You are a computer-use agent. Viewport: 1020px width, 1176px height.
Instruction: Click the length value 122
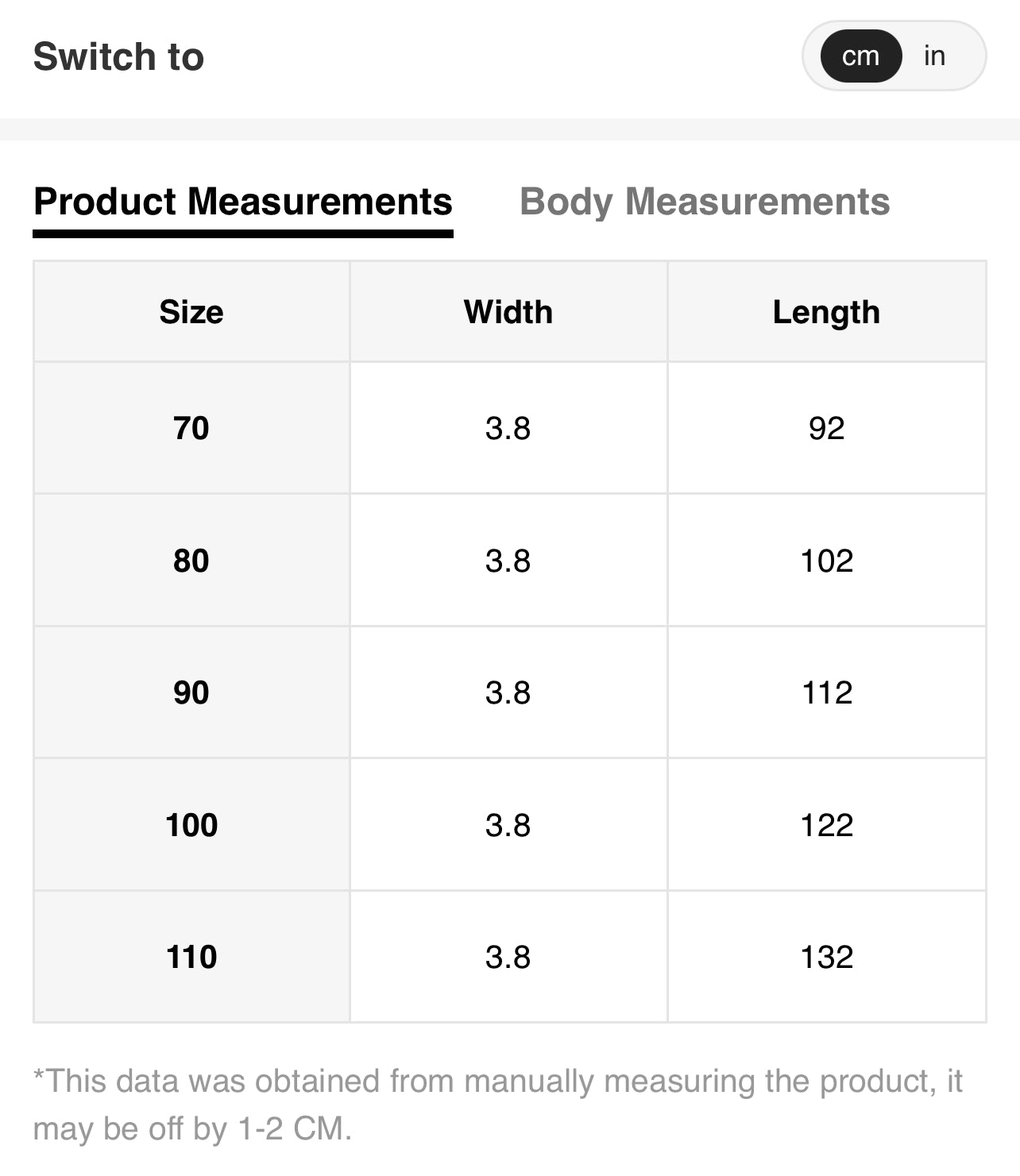tap(827, 825)
